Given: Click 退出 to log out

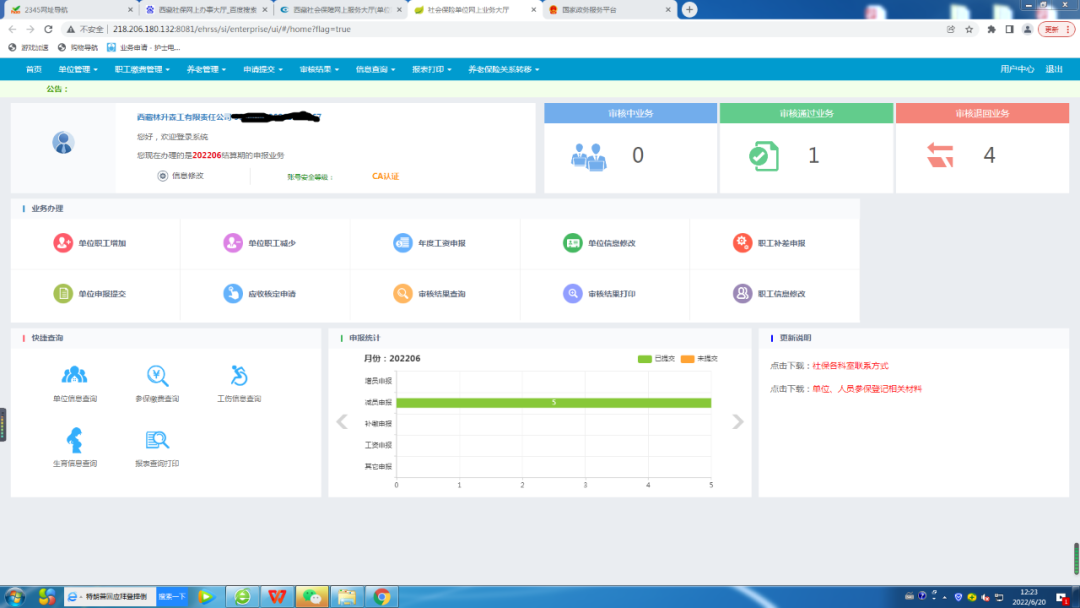Looking at the screenshot, I should click(1054, 69).
